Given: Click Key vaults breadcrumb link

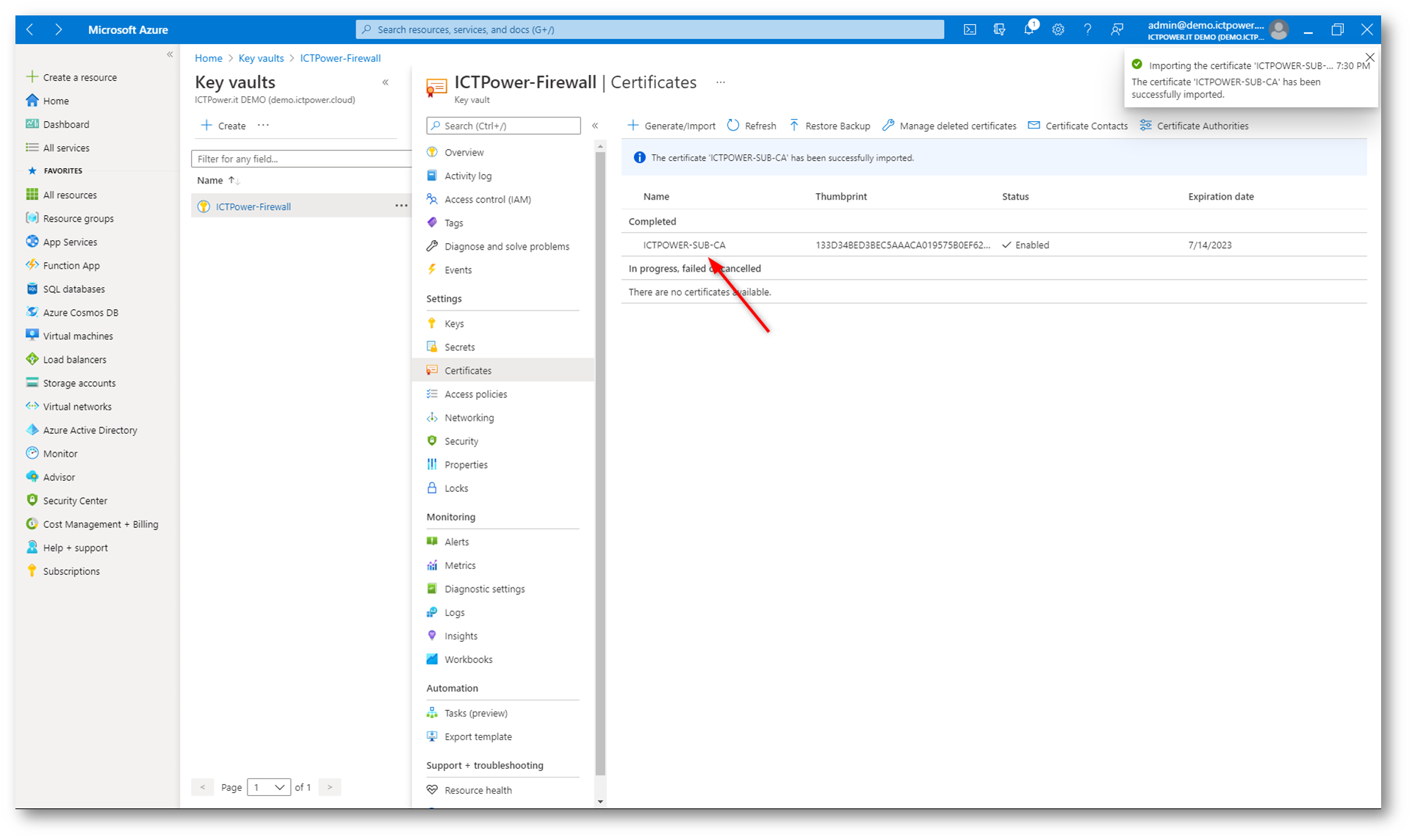Looking at the screenshot, I should (261, 58).
